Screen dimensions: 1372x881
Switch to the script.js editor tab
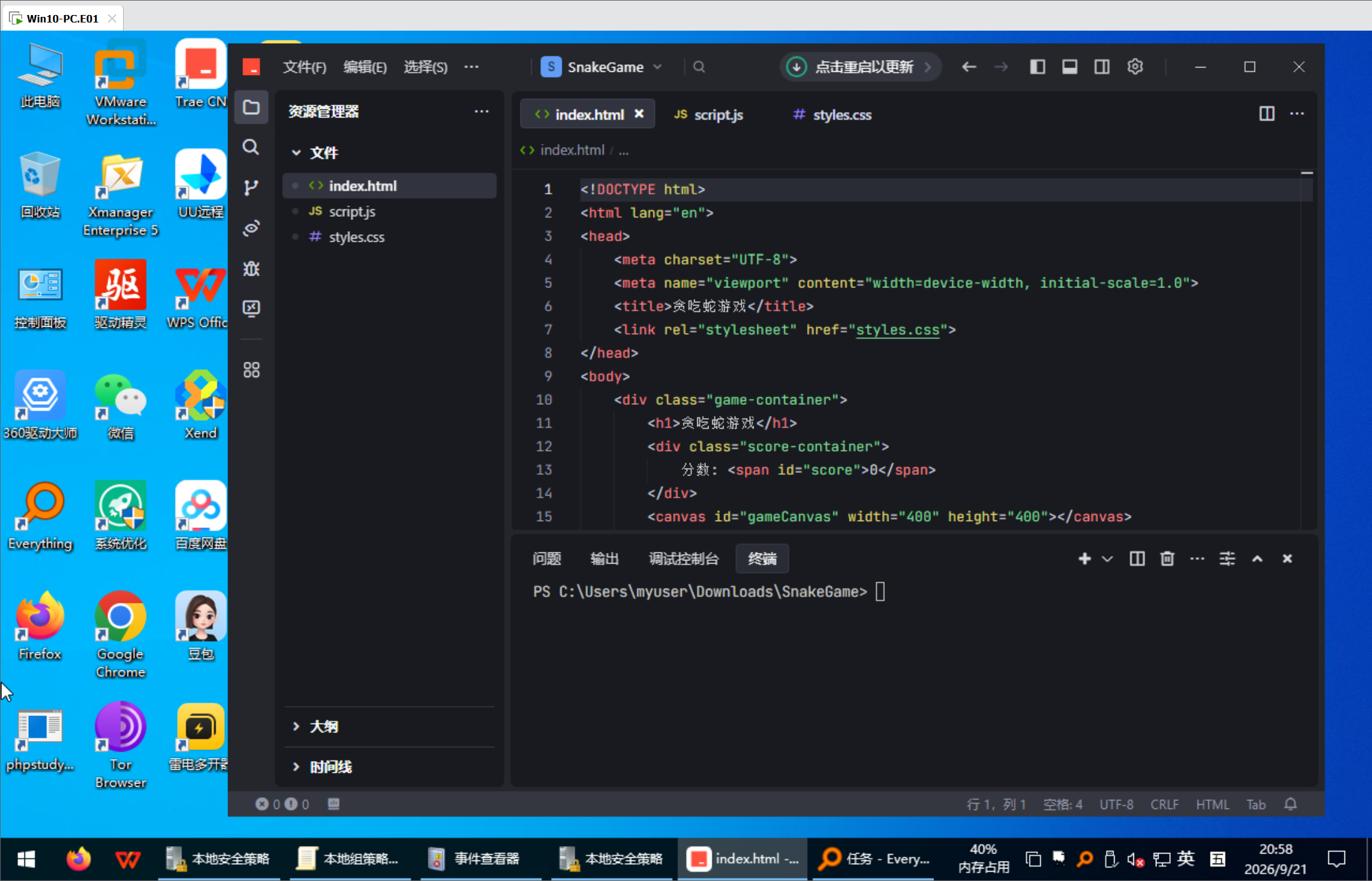(708, 114)
